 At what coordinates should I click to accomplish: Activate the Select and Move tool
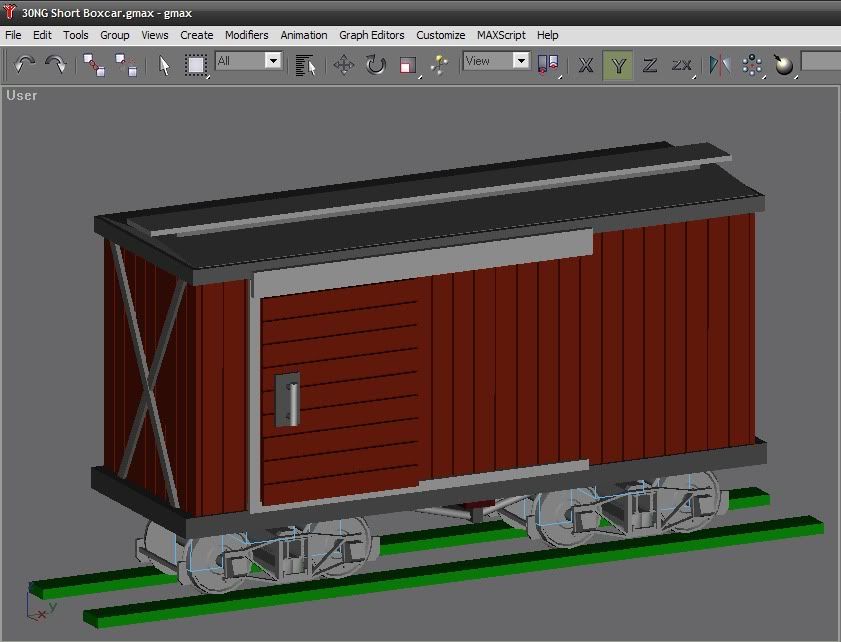pos(344,65)
